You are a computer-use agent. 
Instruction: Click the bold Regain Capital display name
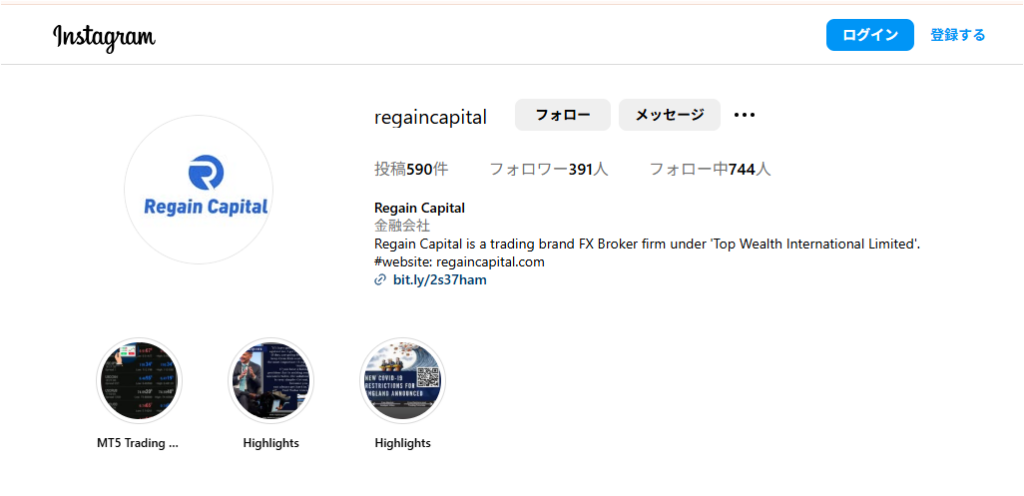pyautogui.click(x=419, y=208)
